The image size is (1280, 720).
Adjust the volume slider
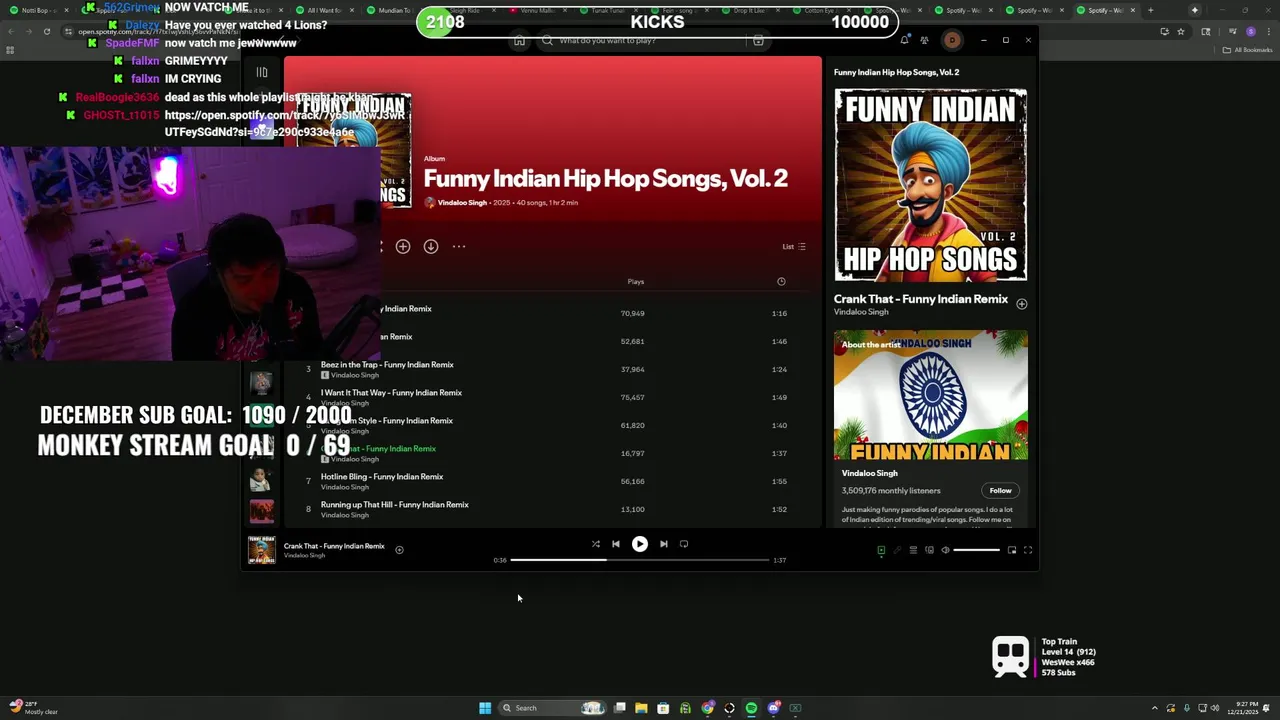tap(976, 550)
